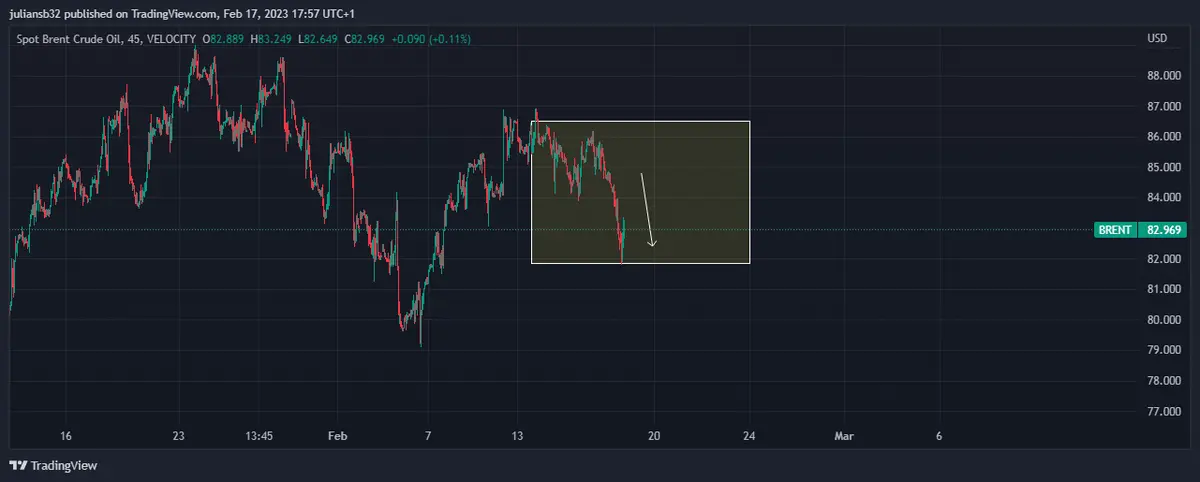The image size is (1200, 482).
Task: Click the Feb label on the time axis
Action: coord(338,436)
